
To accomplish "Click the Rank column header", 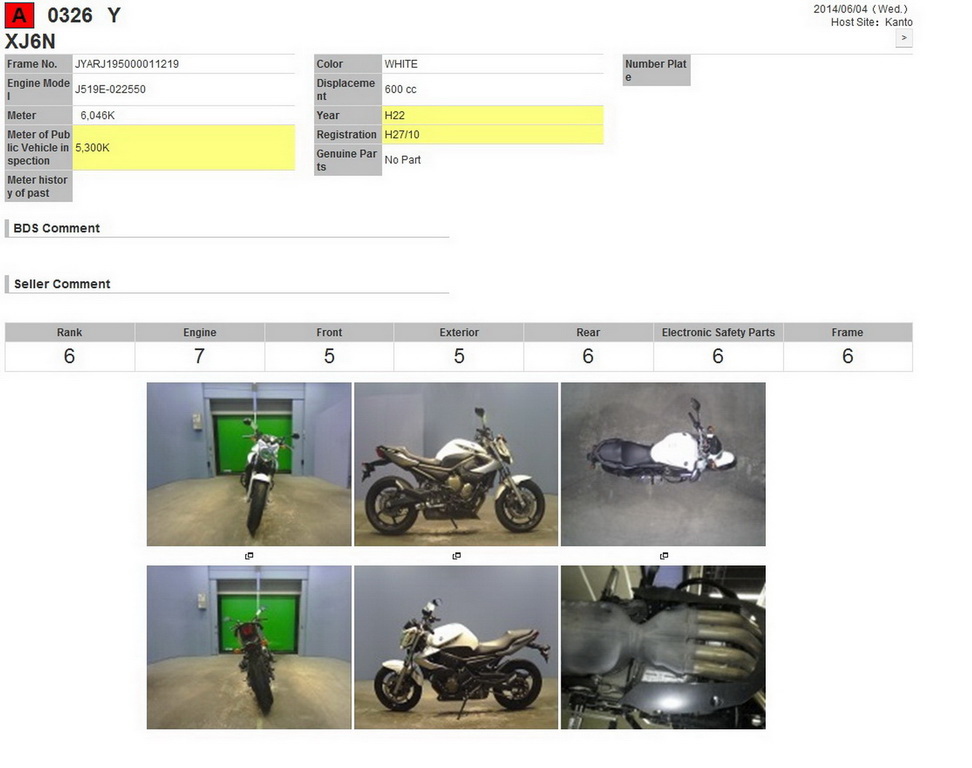I will click(x=69, y=332).
